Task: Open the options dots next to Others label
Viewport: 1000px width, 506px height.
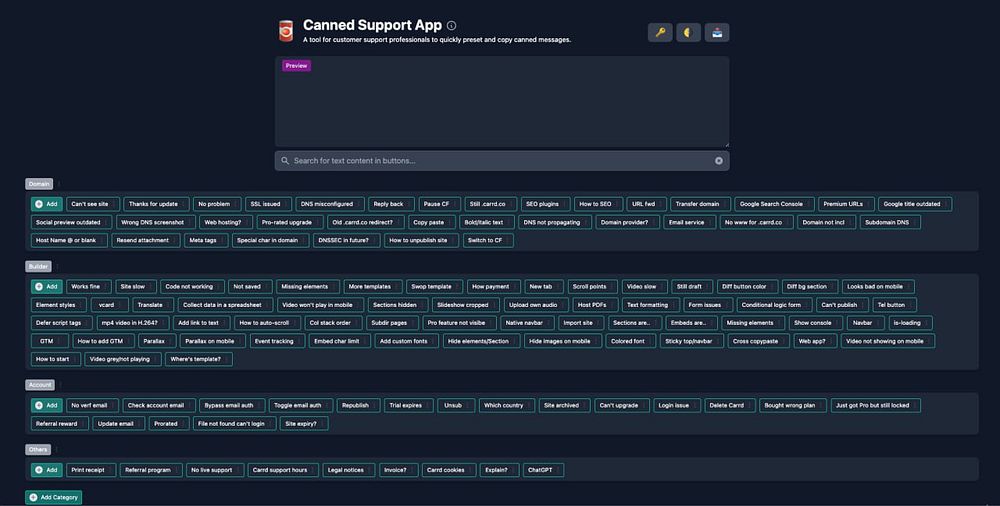Action: click(x=57, y=449)
